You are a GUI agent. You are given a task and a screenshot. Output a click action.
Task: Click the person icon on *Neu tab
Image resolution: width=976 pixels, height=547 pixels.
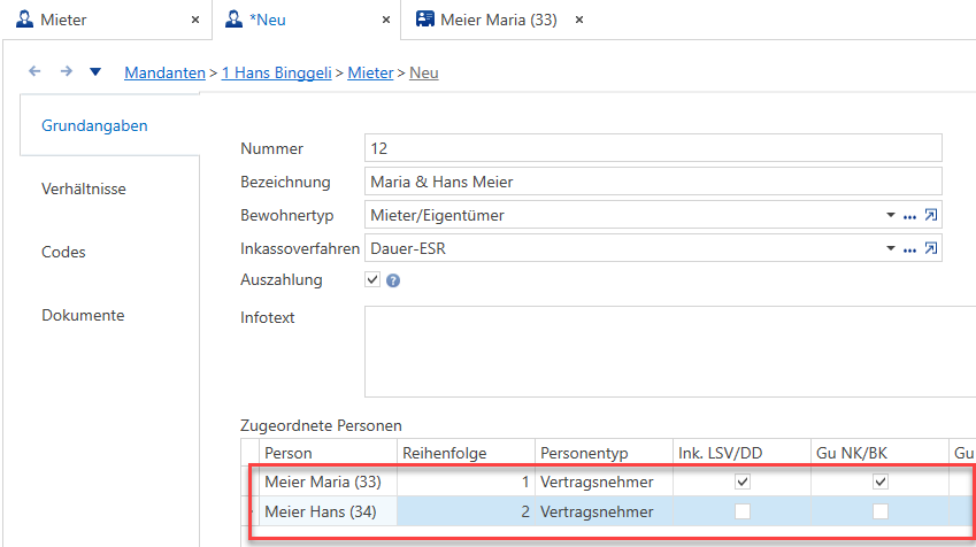coord(234,19)
